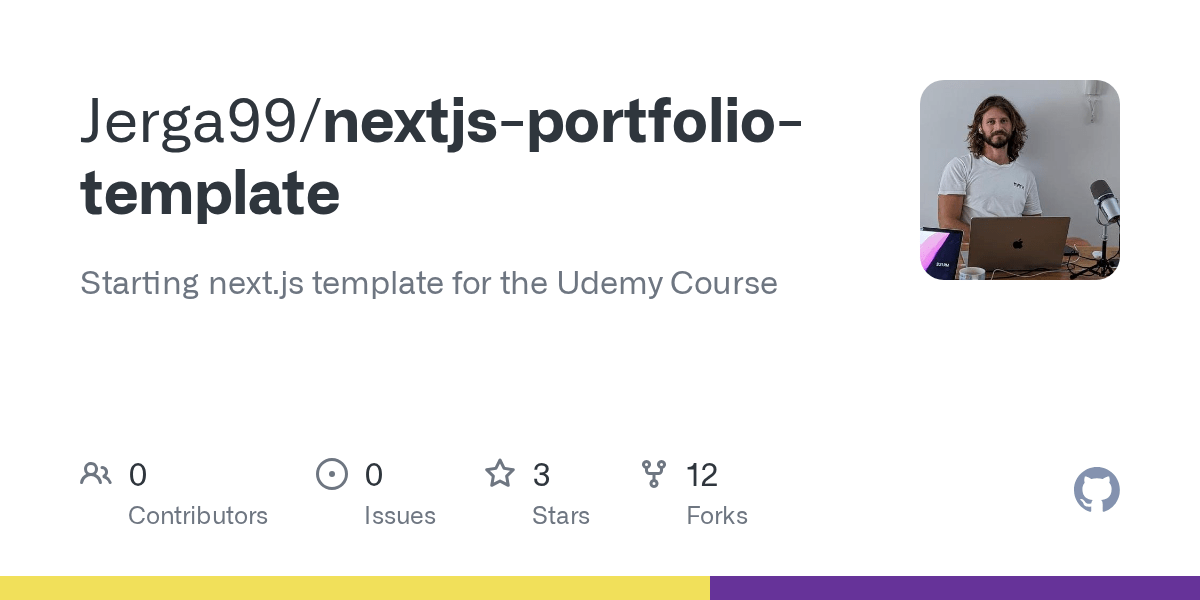Select the contributors count 0
The height and width of the screenshot is (600, 1200).
[x=138, y=475]
